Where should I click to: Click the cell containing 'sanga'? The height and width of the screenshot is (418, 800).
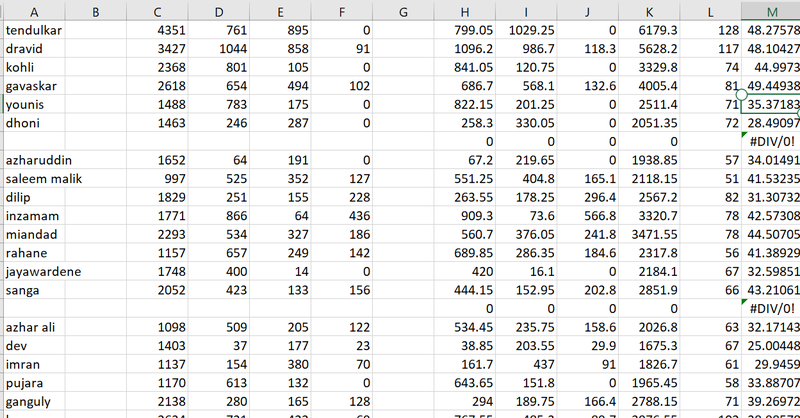(34, 290)
